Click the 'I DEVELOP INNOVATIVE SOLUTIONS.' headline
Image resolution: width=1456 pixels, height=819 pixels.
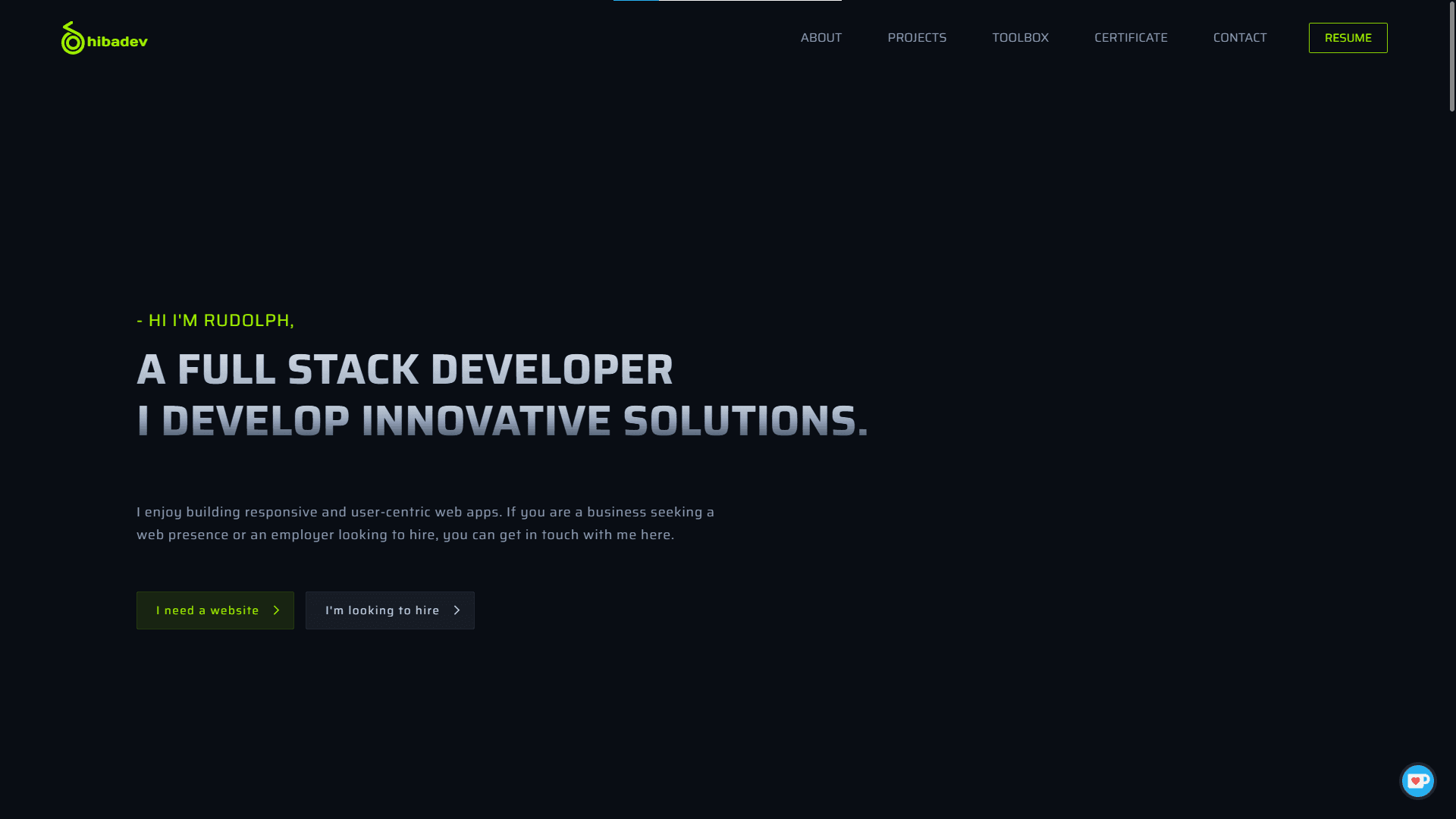click(x=501, y=422)
